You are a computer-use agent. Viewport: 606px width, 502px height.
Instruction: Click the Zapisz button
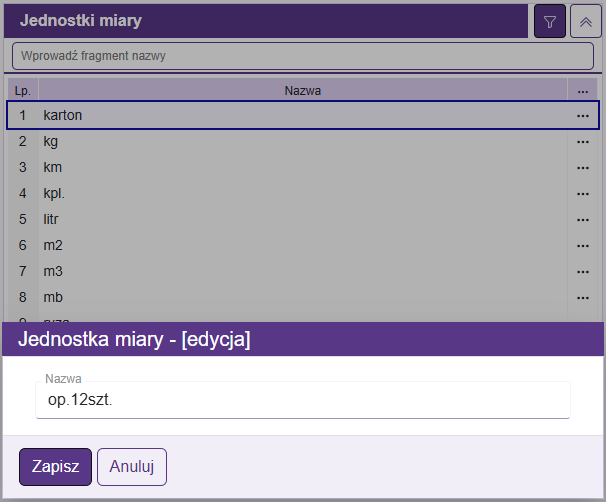pos(55,467)
